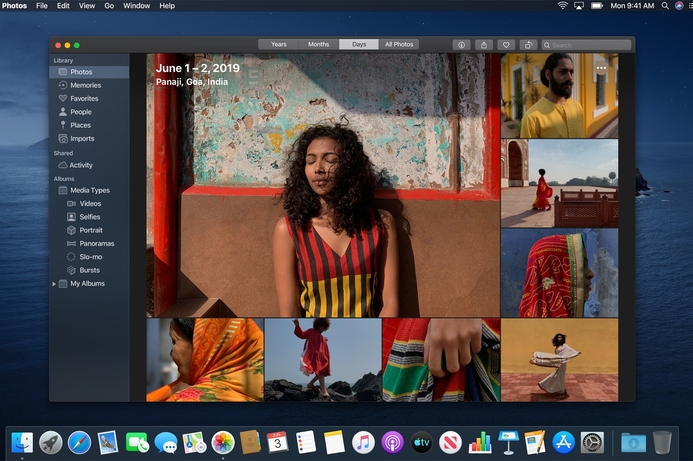Switch to the Years view tab

(x=278, y=44)
